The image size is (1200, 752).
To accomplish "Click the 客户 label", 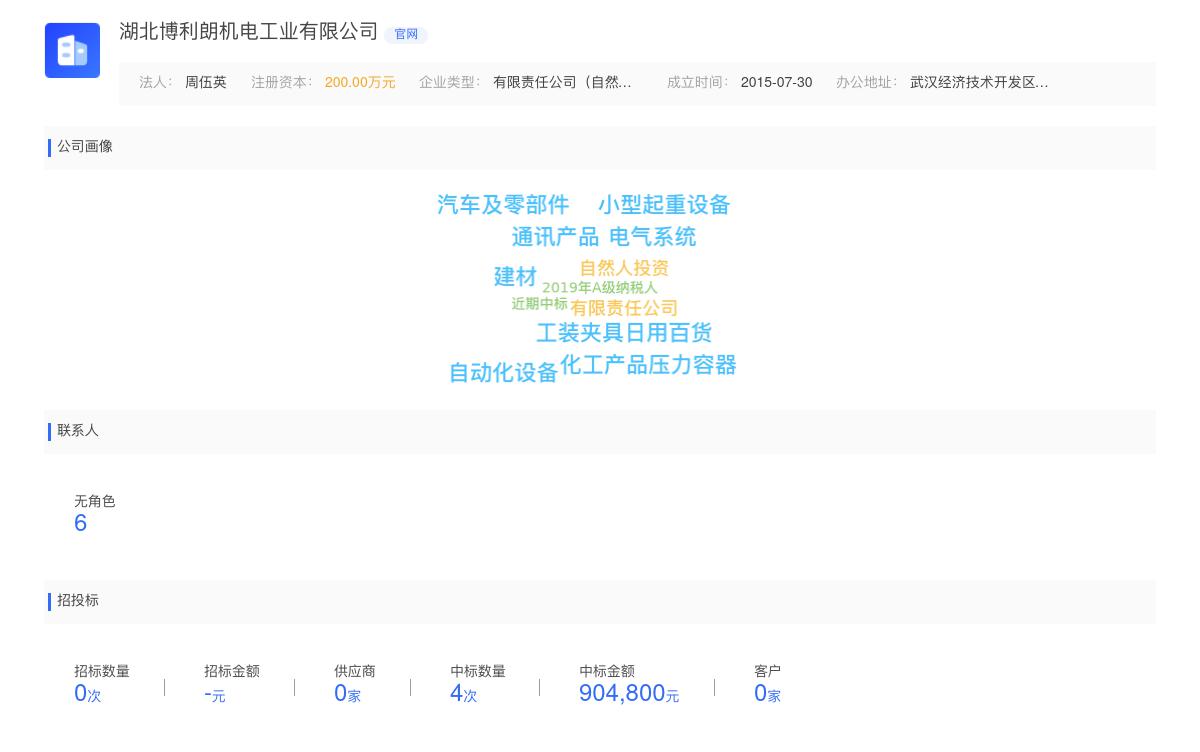I will coord(768,672).
